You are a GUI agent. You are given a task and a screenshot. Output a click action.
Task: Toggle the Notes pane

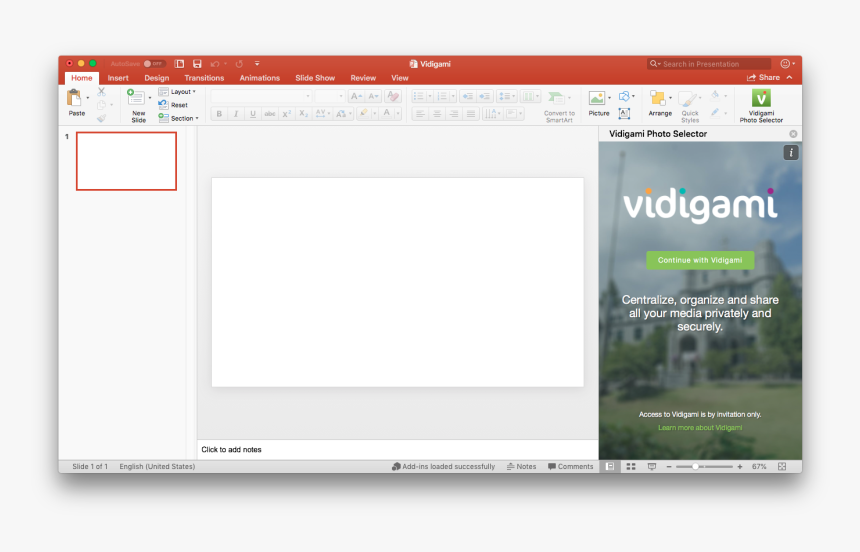(521, 466)
